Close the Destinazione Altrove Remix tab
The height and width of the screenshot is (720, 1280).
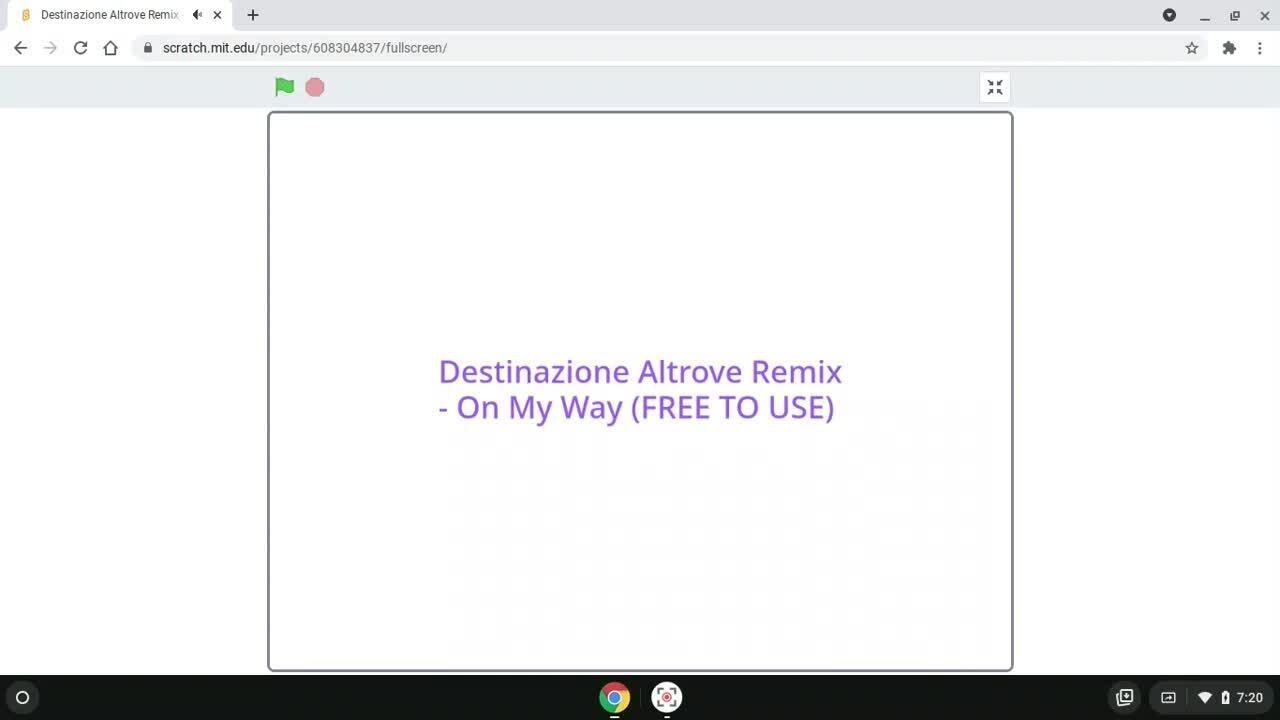(217, 15)
